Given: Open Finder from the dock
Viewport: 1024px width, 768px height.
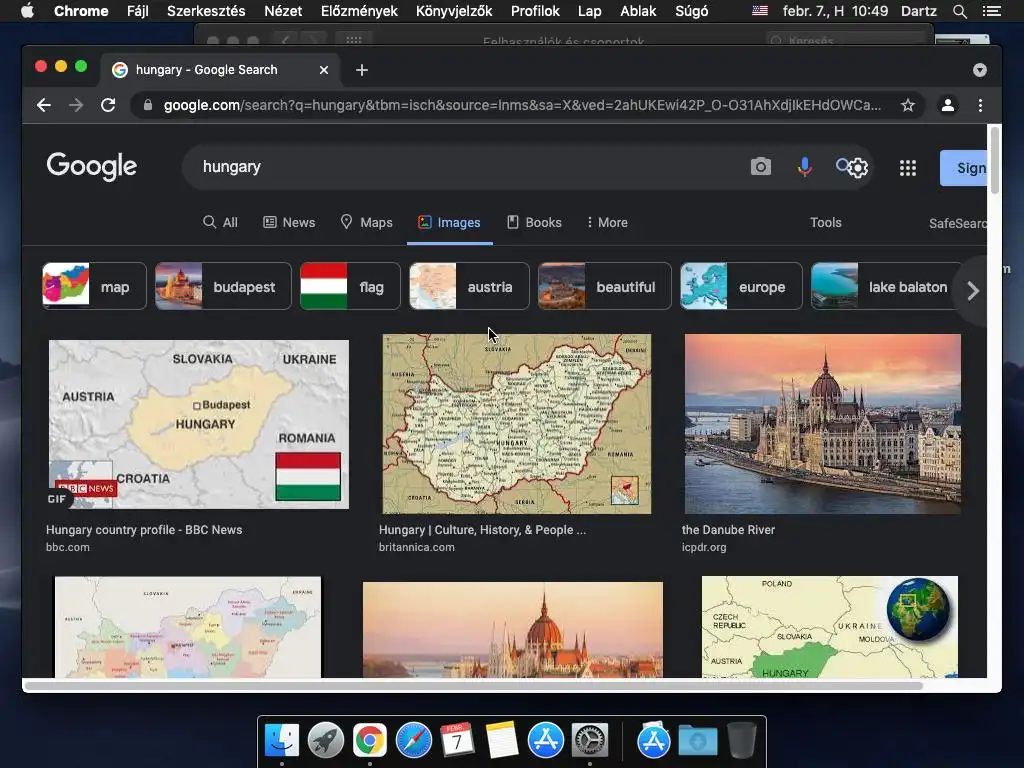Looking at the screenshot, I should point(282,741).
